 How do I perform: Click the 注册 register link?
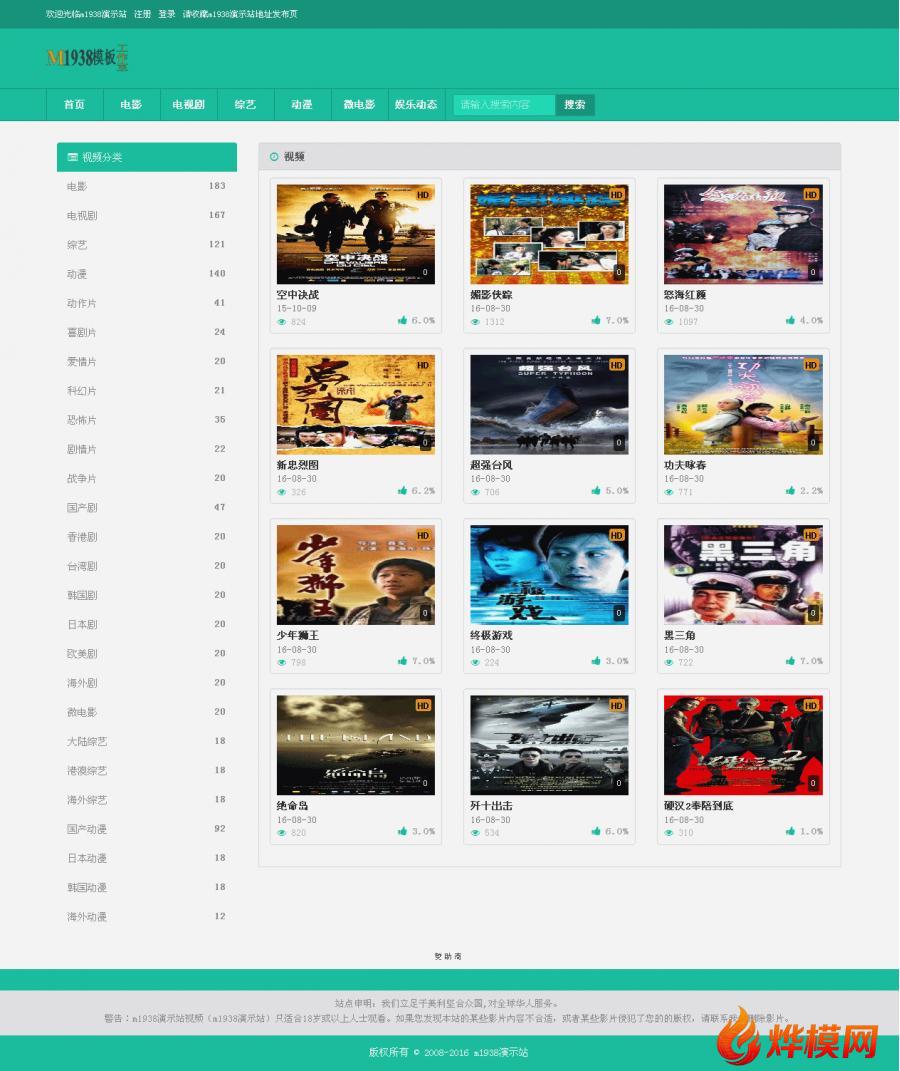click(x=142, y=14)
